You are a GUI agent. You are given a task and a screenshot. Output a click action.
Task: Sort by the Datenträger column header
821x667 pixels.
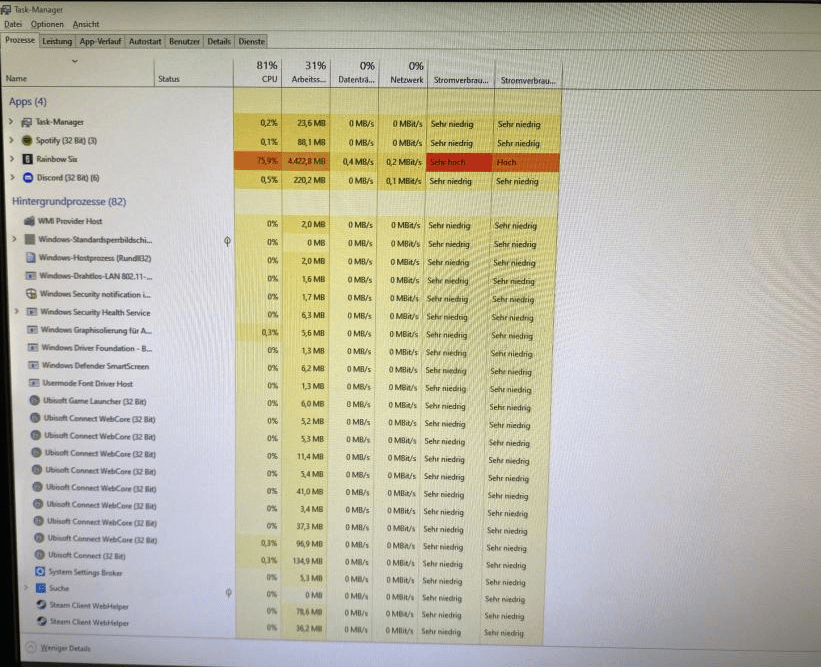pos(355,73)
